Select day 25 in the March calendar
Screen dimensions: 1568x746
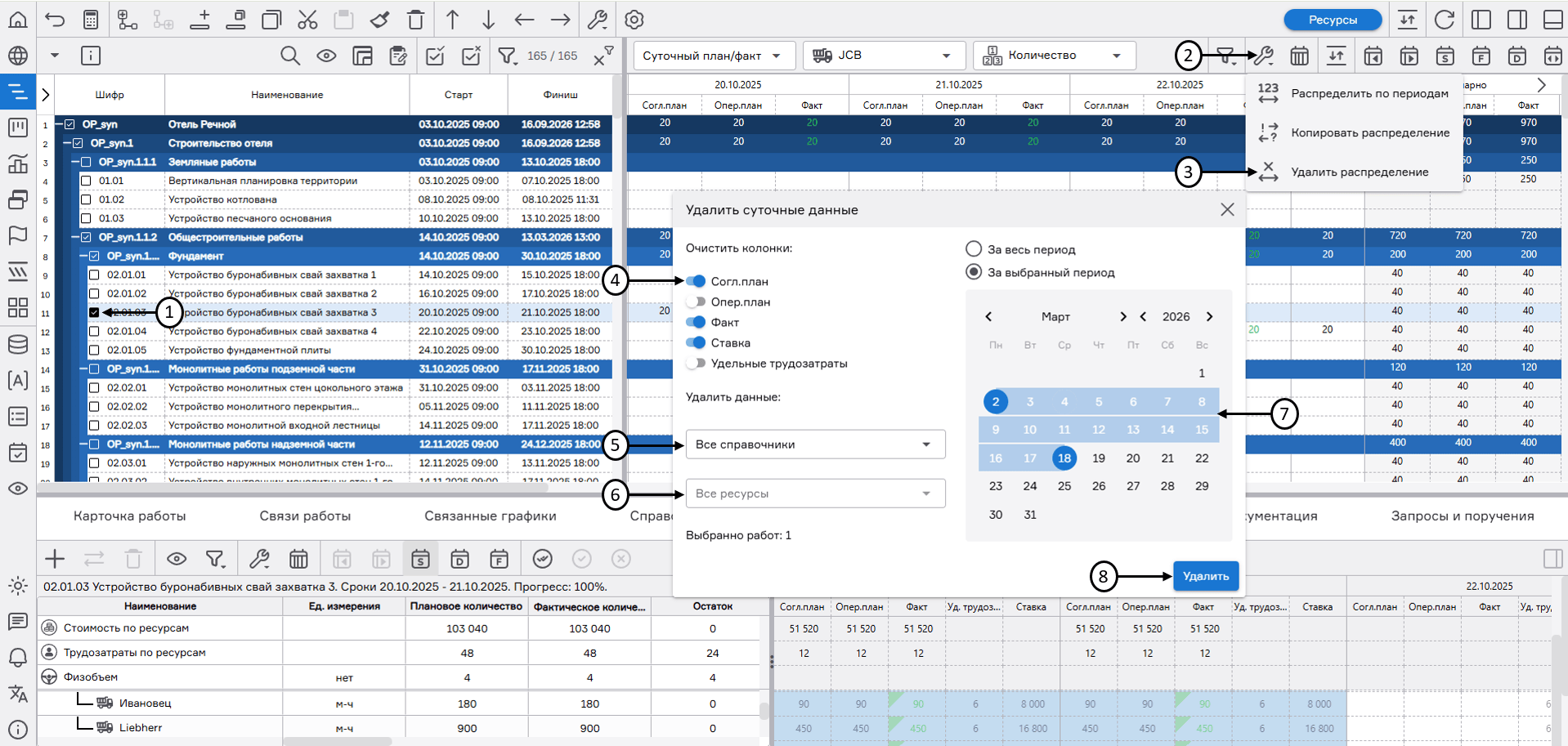(x=1064, y=486)
